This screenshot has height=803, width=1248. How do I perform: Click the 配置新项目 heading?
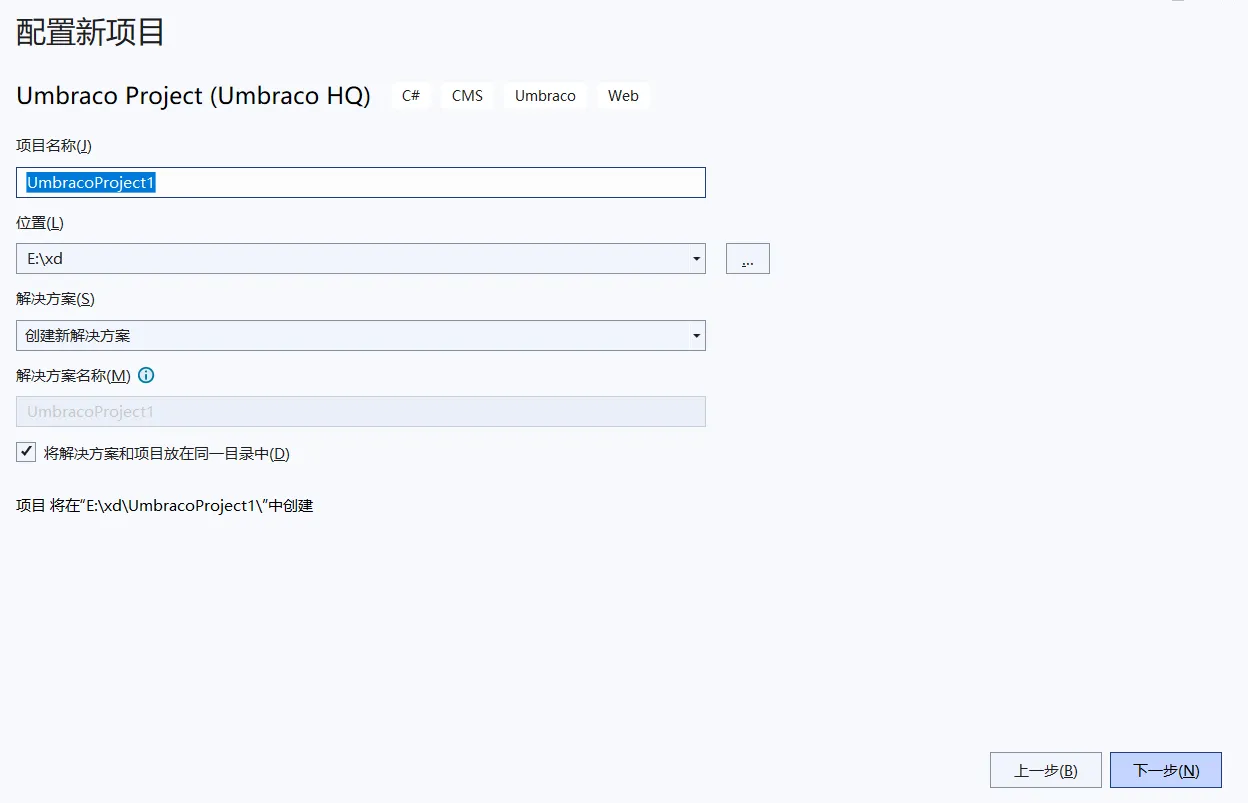(91, 33)
